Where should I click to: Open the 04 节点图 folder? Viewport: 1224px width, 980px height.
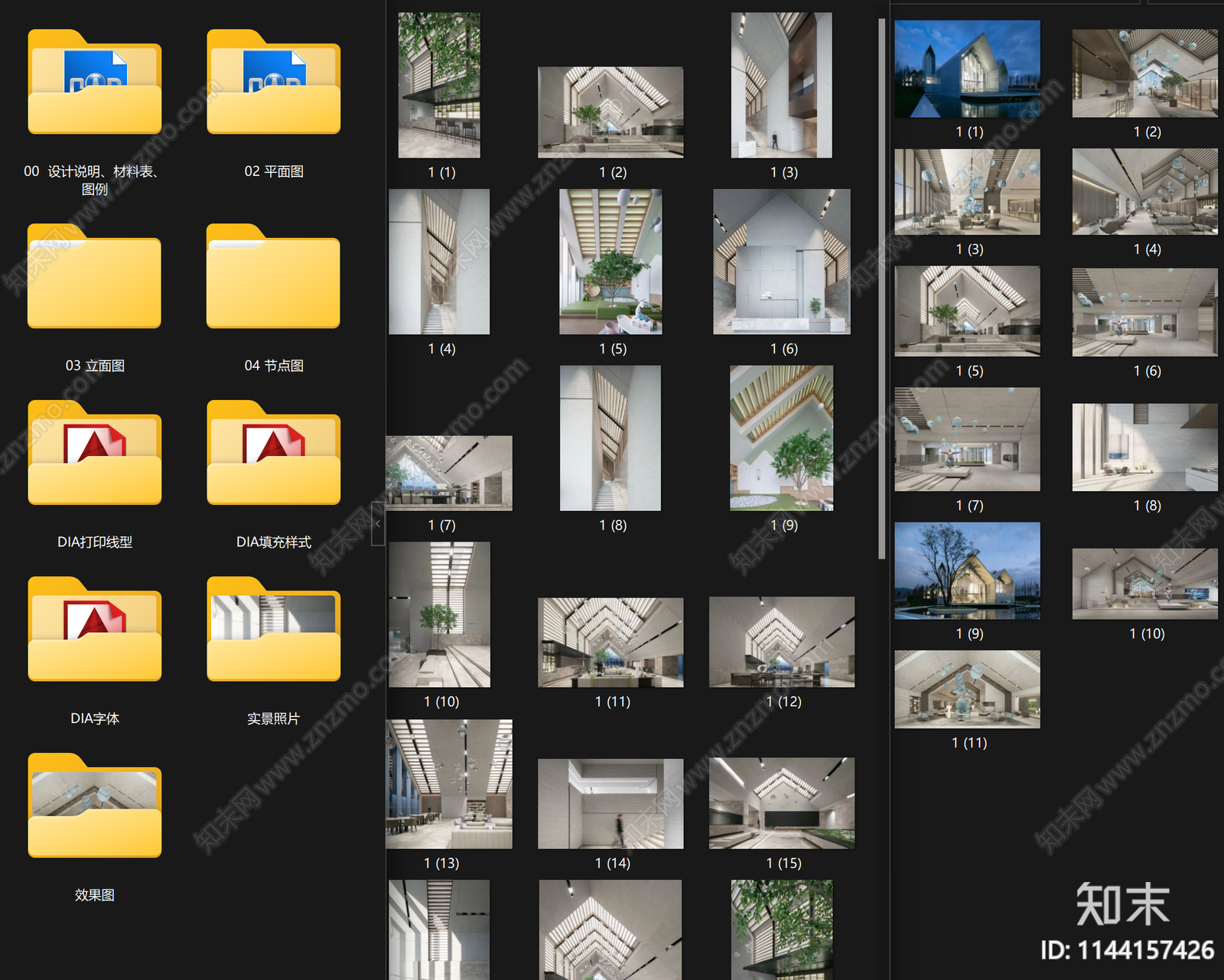(x=274, y=276)
